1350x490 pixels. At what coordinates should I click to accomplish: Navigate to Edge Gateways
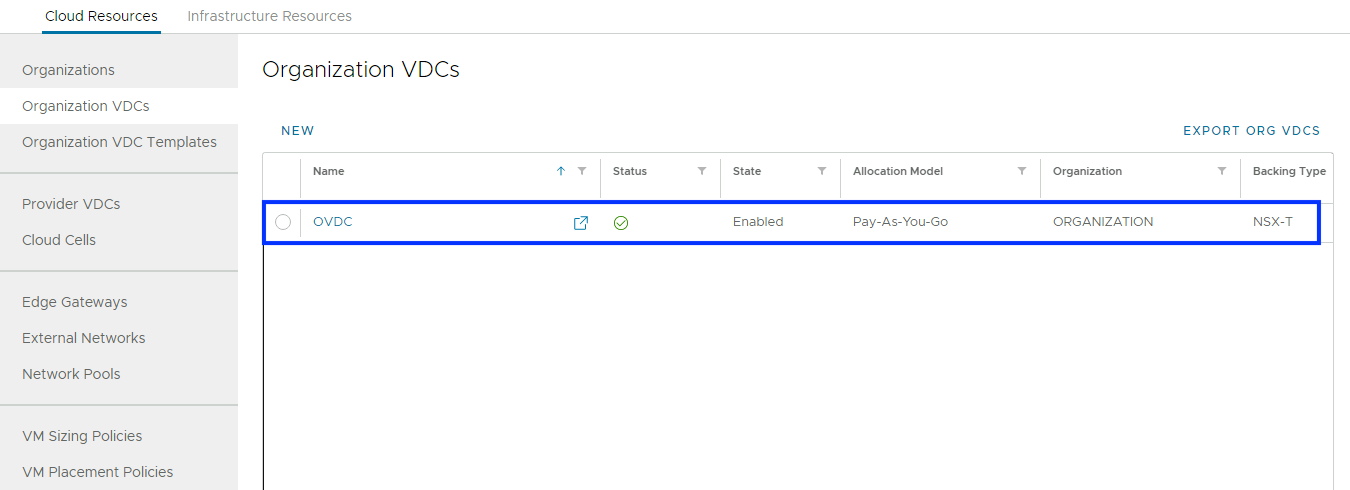pyautogui.click(x=75, y=302)
